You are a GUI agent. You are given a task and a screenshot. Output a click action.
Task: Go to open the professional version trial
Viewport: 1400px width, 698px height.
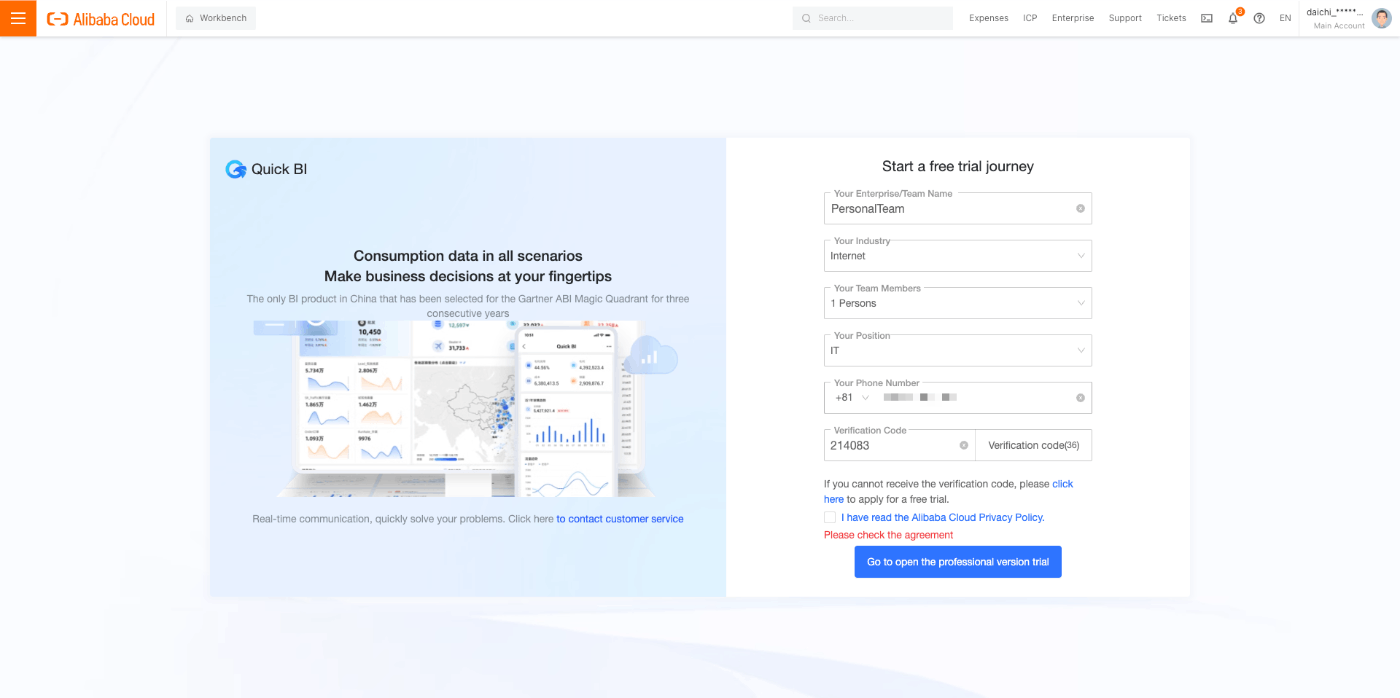point(958,562)
